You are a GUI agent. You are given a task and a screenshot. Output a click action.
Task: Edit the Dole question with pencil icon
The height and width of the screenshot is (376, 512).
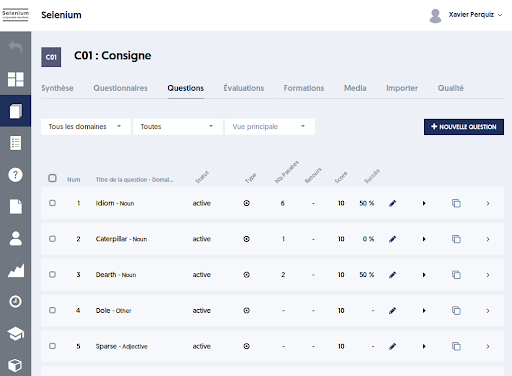point(392,311)
